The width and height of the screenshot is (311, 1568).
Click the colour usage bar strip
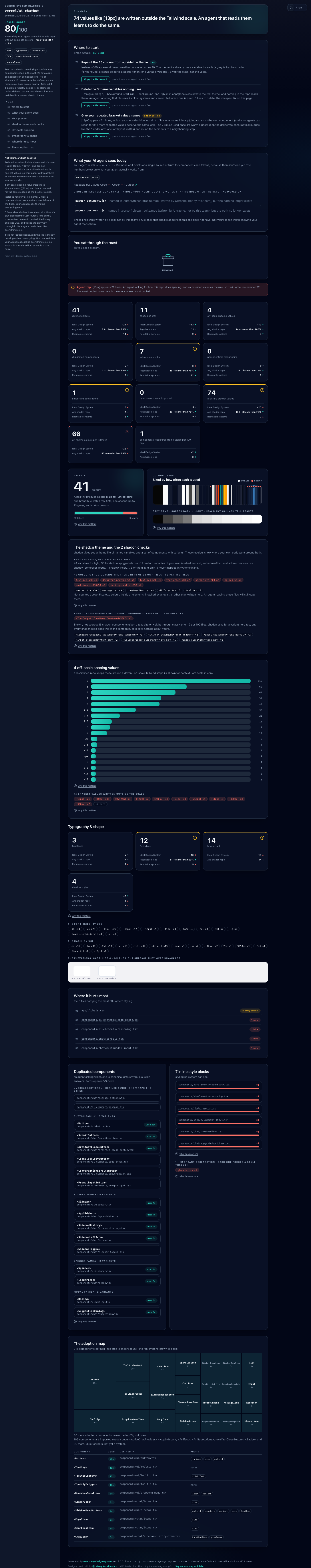point(207,495)
